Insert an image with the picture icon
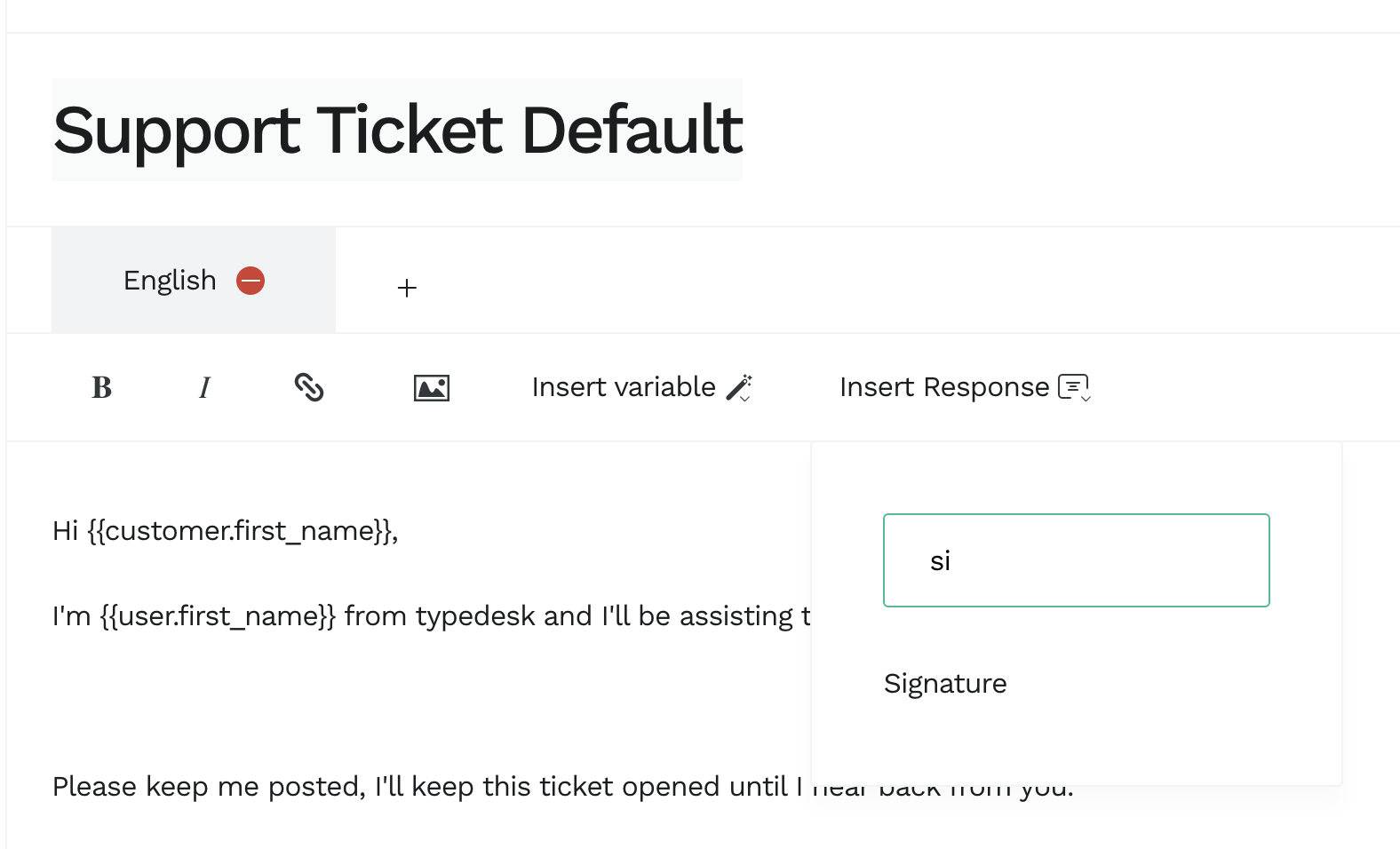Image resolution: width=1400 pixels, height=849 pixels. click(432, 388)
